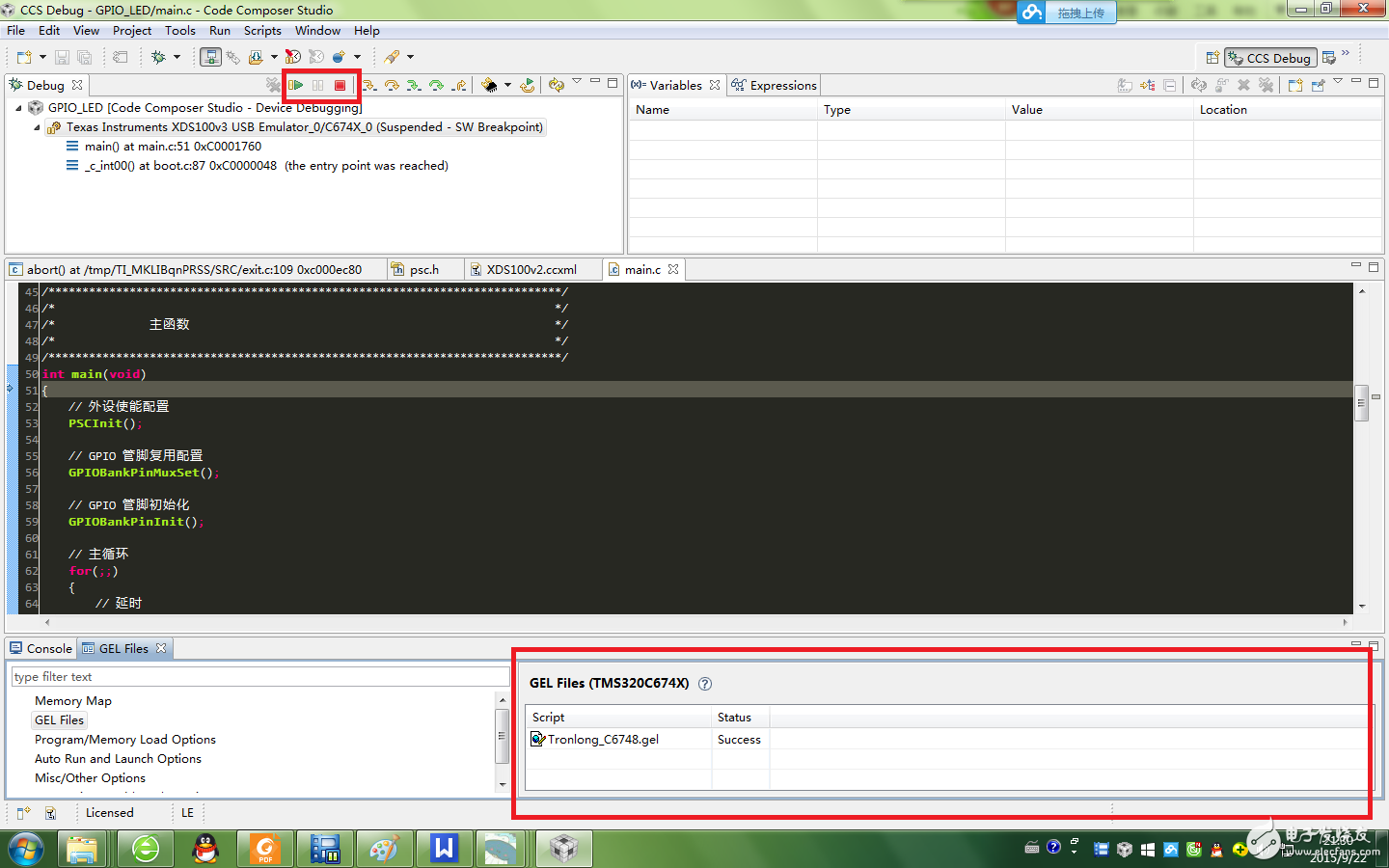The height and width of the screenshot is (868, 1389).
Task: Select Program/Memory Load Options
Action: click(x=125, y=740)
